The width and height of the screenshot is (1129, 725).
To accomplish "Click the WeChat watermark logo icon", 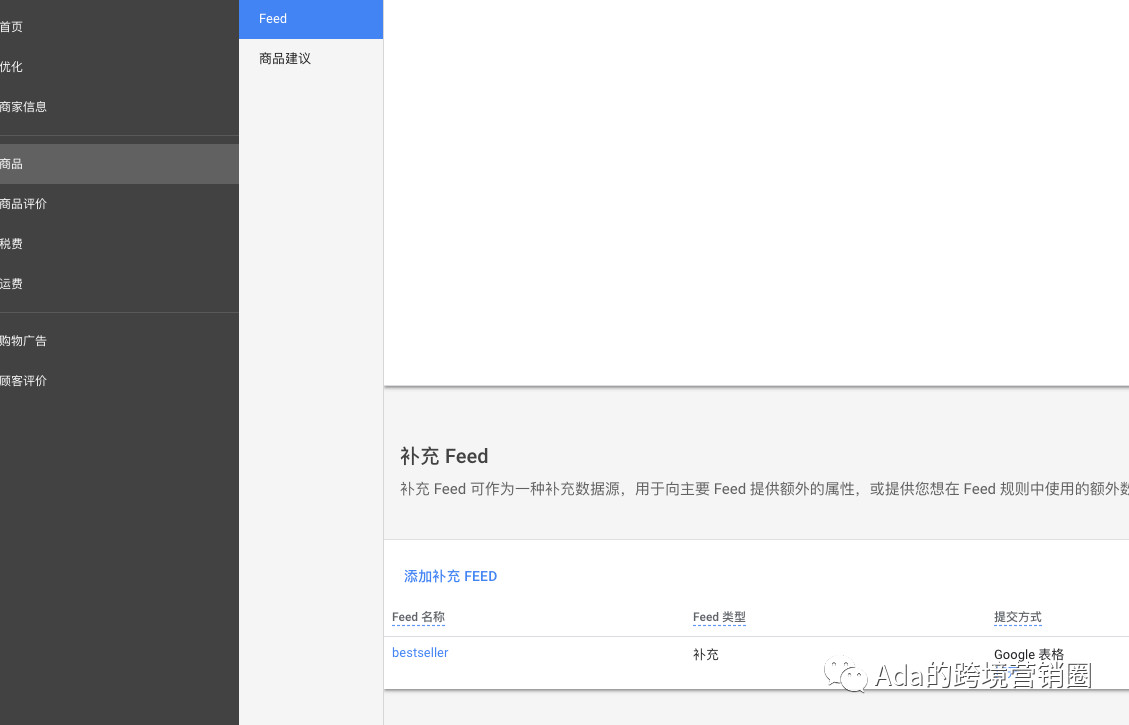I will click(845, 674).
